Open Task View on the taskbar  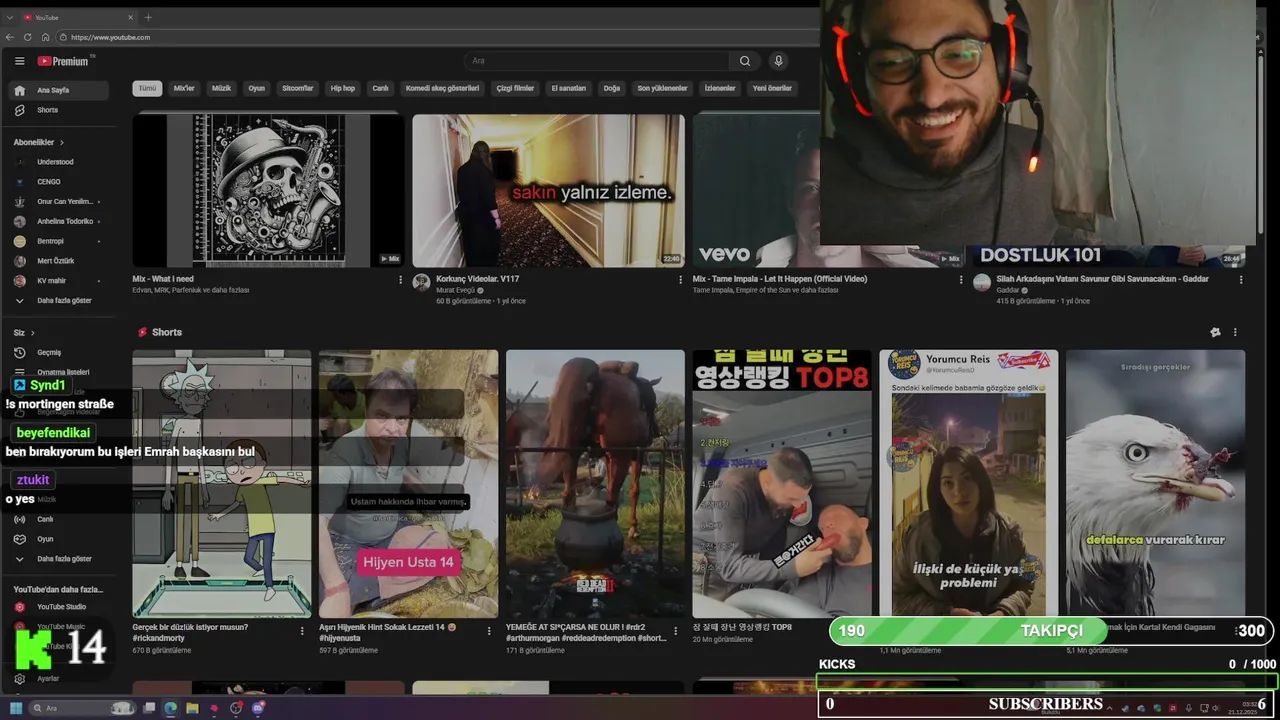click(x=149, y=708)
